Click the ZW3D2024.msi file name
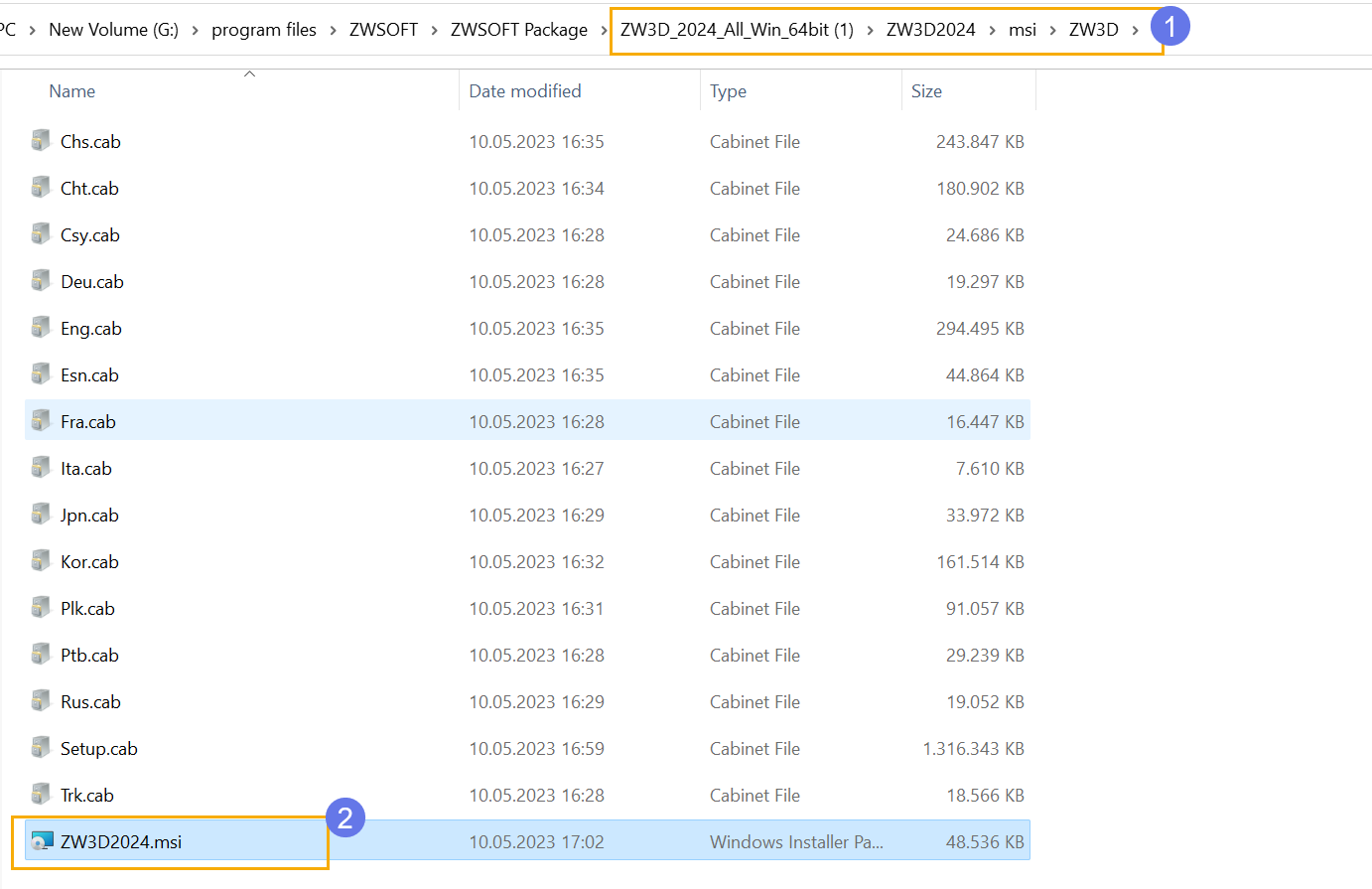 click(121, 841)
